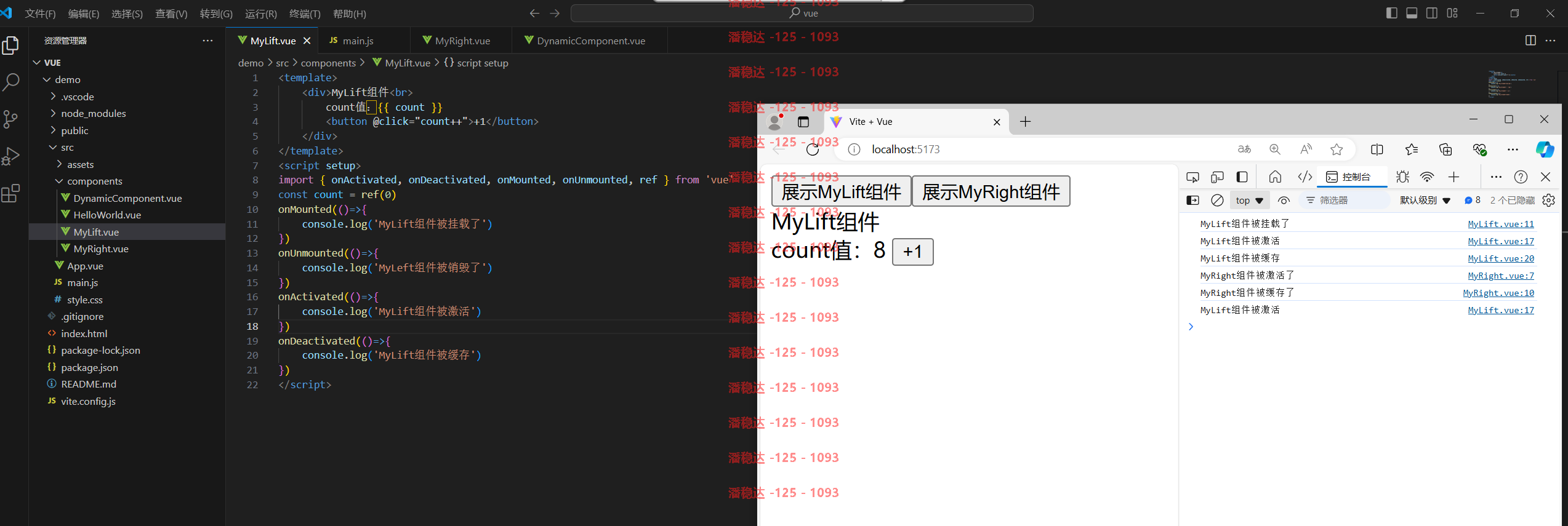Zoom icon in browser address bar
Screen dimensions: 1568x526
(1275, 149)
